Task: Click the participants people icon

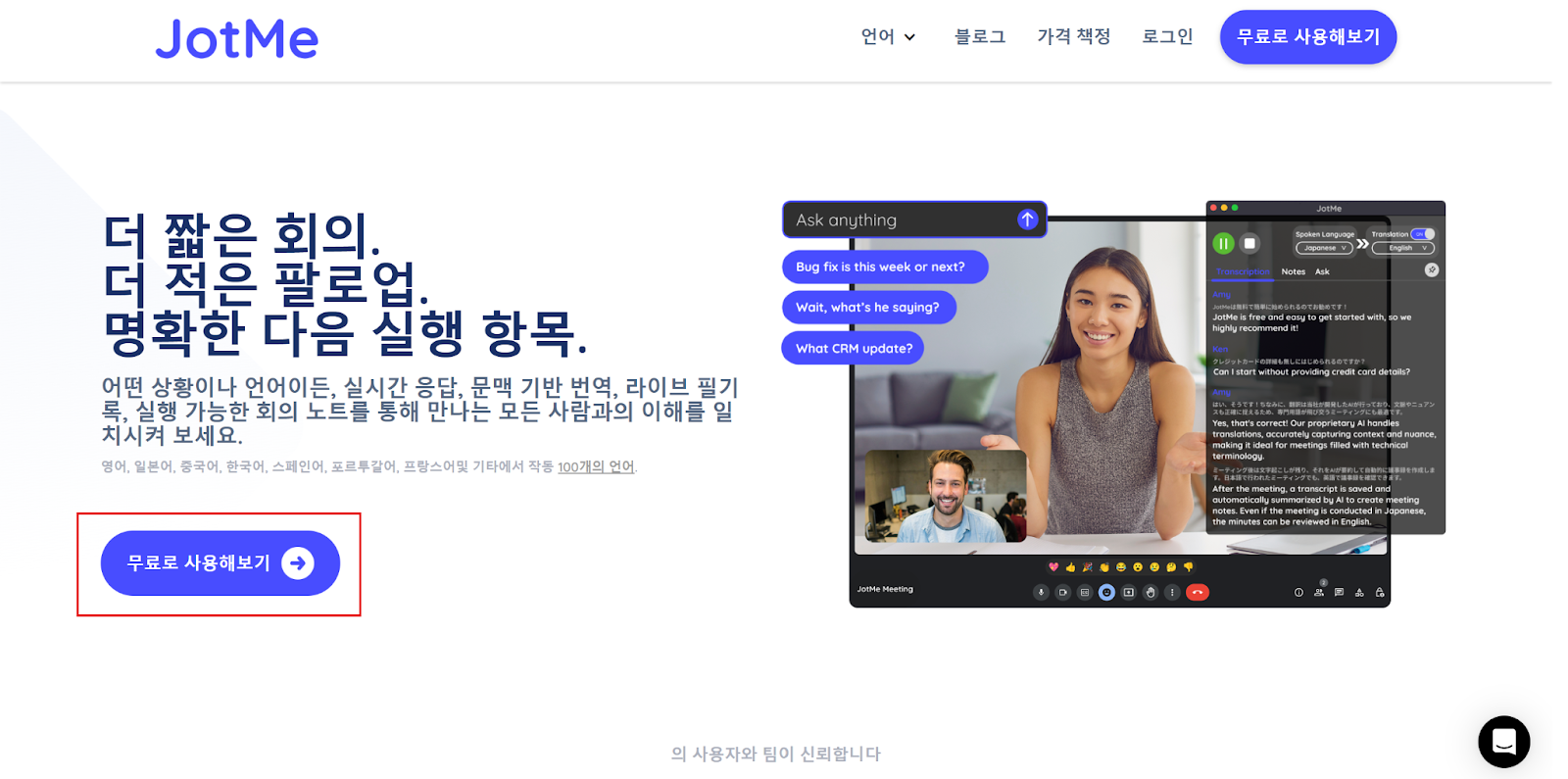Action: pyautogui.click(x=1319, y=592)
